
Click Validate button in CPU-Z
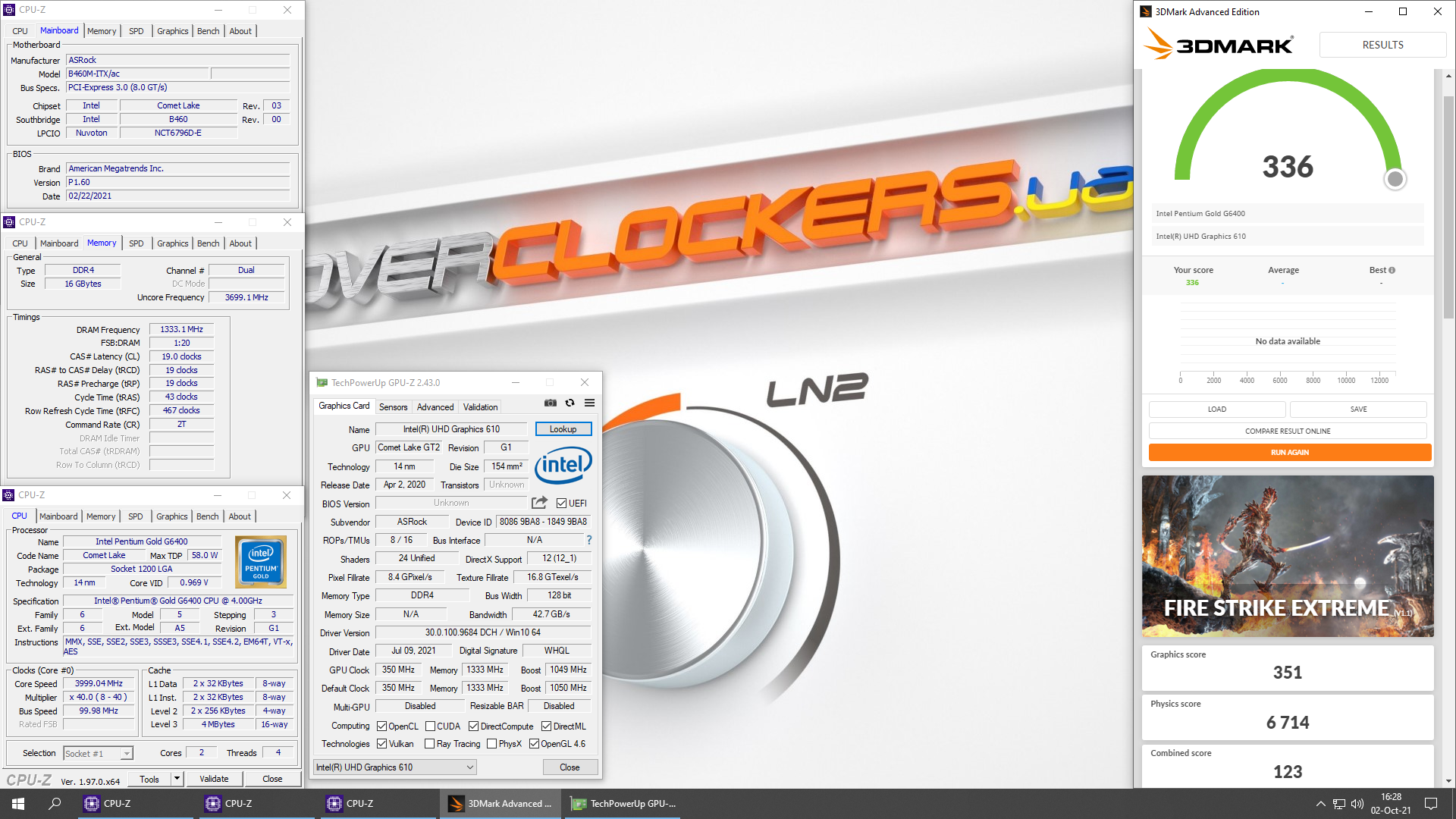pyautogui.click(x=214, y=779)
